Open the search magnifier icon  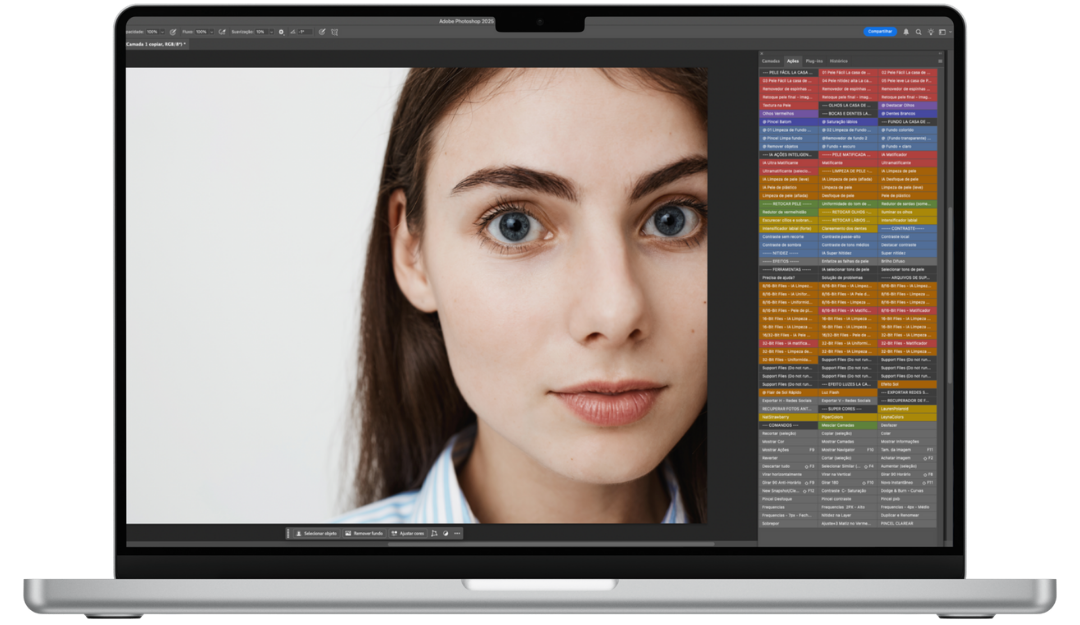919,32
